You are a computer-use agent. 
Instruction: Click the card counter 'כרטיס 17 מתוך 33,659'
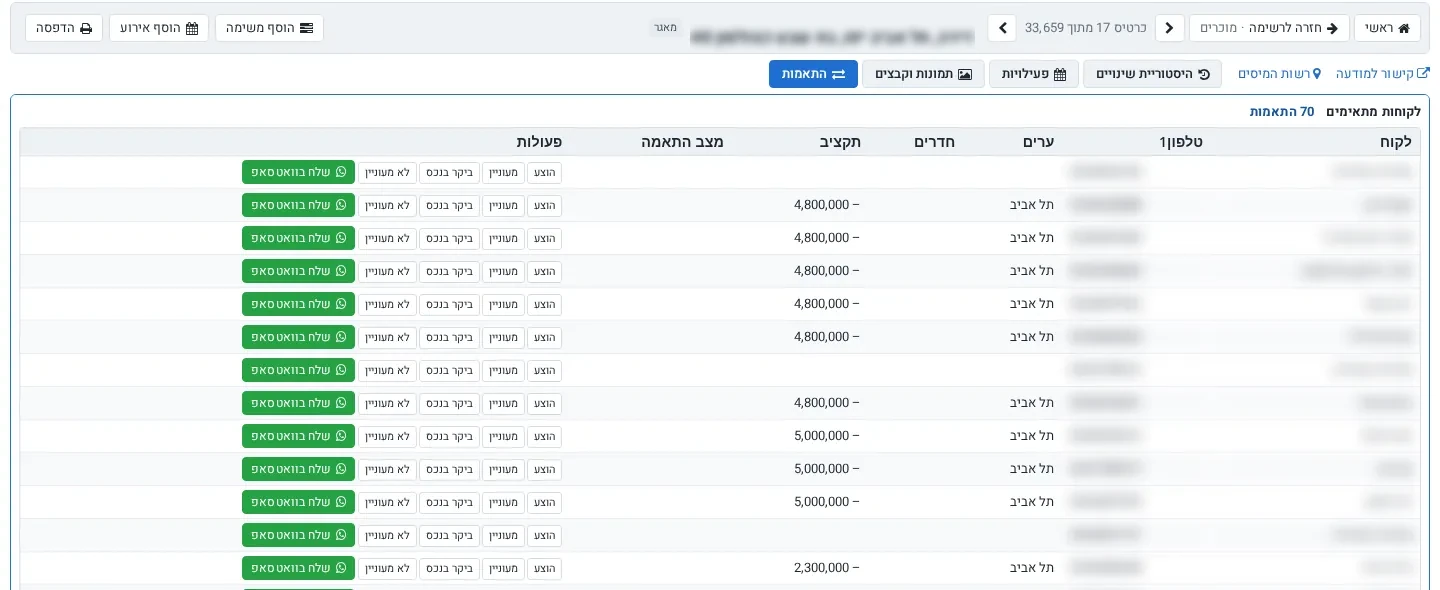pyautogui.click(x=1087, y=28)
